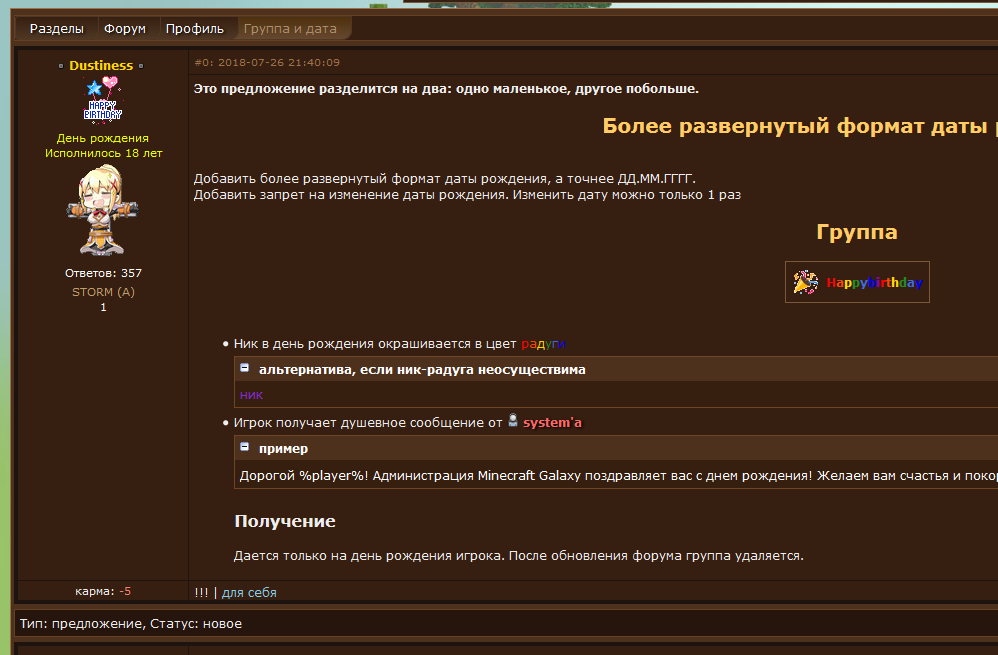
Task: Click the STORM (A) clan link
Action: (x=103, y=292)
